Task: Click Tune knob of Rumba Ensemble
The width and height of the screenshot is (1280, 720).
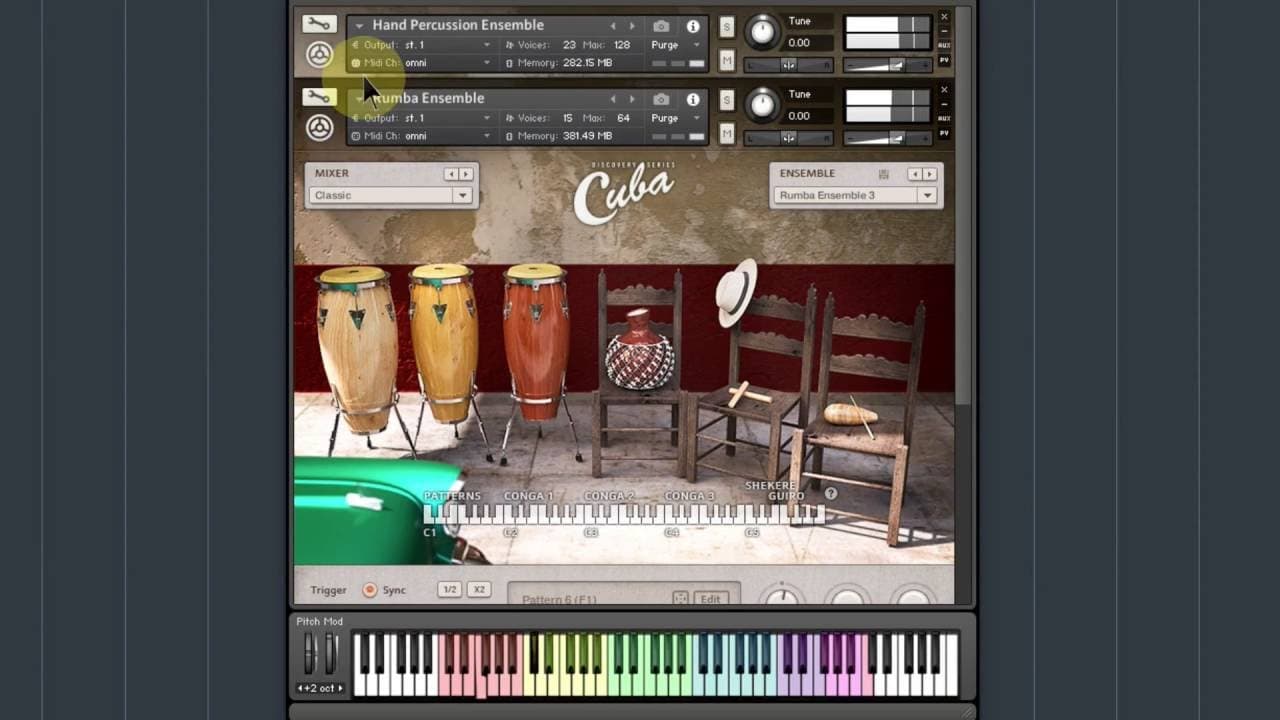Action: [762, 104]
